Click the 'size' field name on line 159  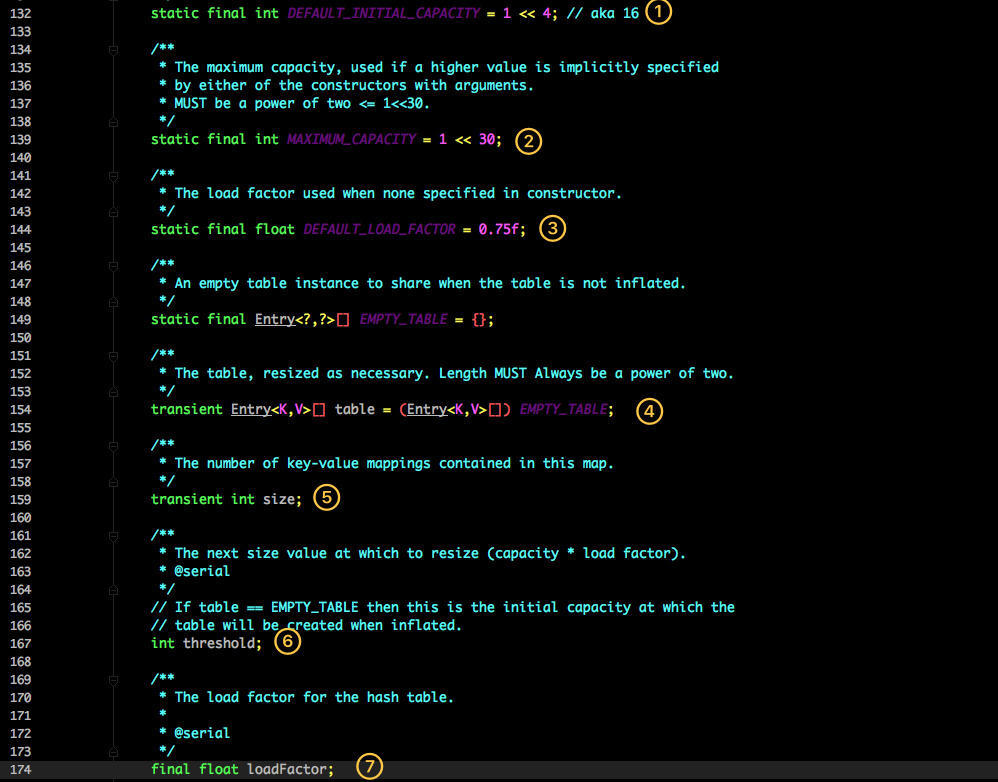click(279, 499)
